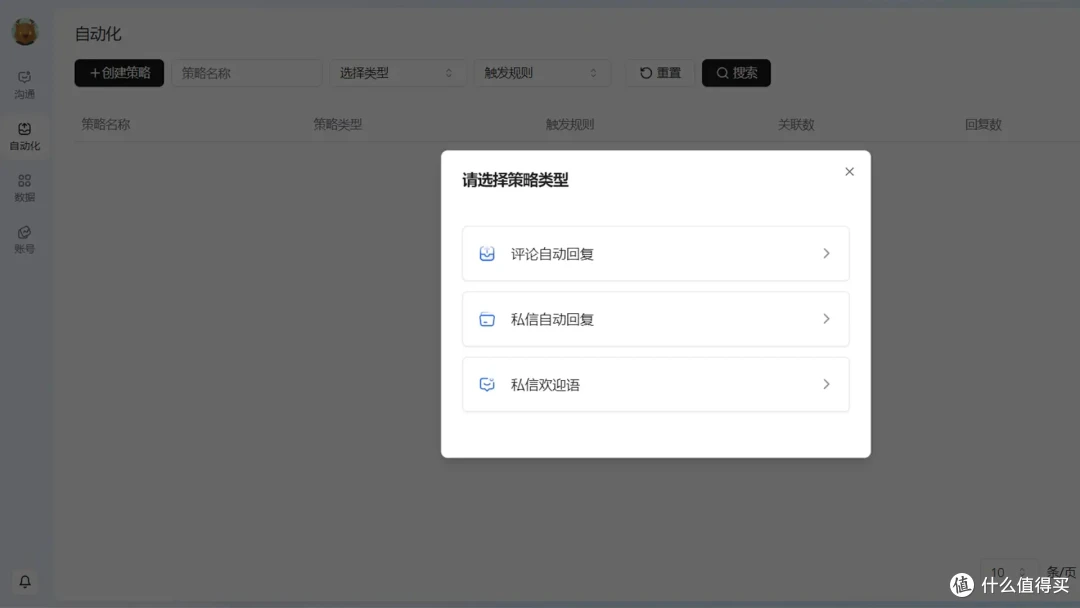Open the 数据 sidebar section

(25, 188)
